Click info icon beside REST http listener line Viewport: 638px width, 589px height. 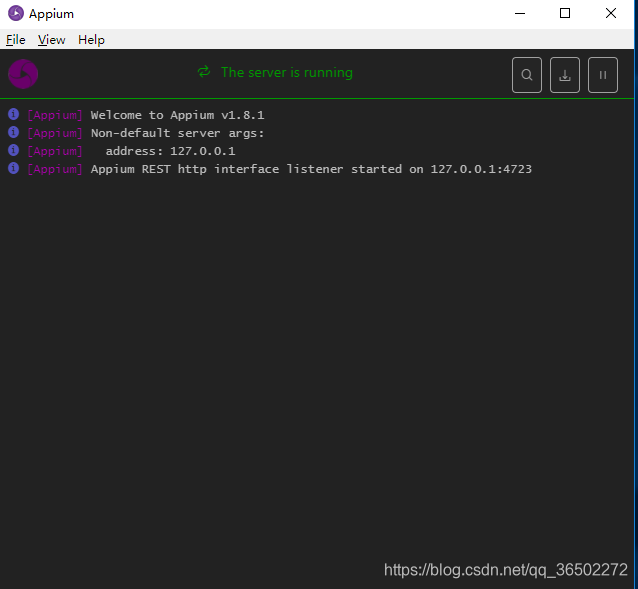click(x=13, y=168)
